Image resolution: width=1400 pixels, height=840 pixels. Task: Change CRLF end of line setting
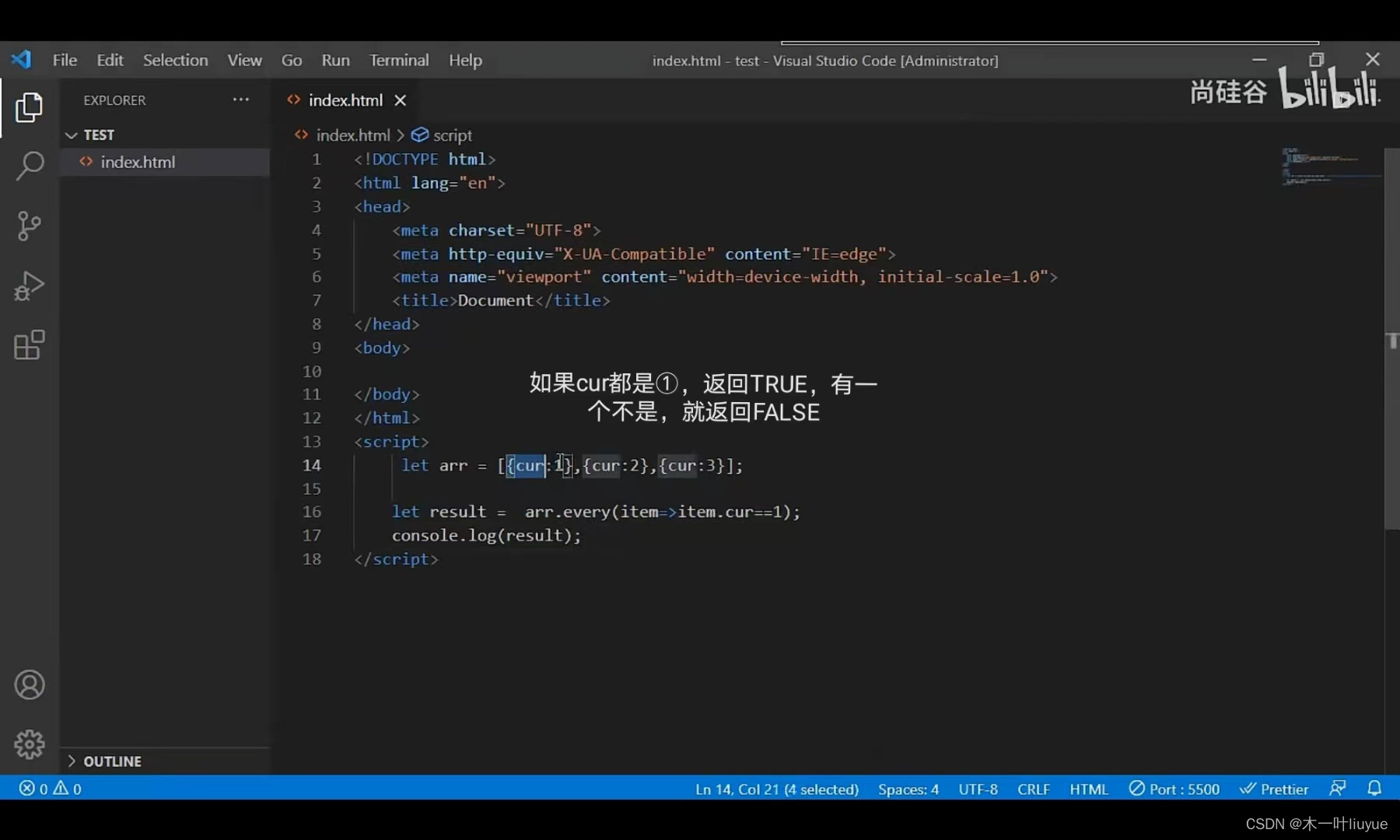coord(1034,789)
